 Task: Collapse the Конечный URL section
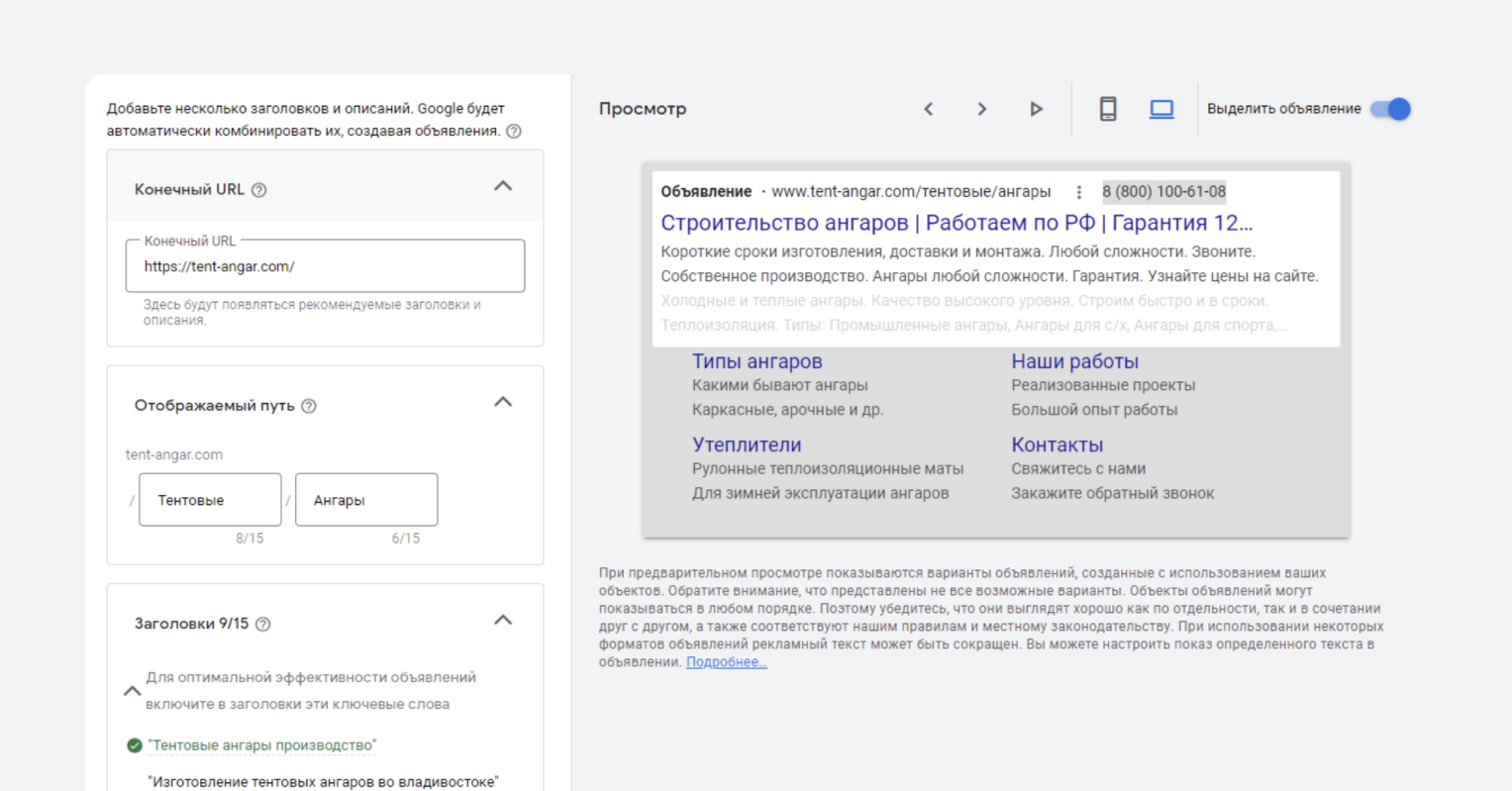(x=503, y=186)
